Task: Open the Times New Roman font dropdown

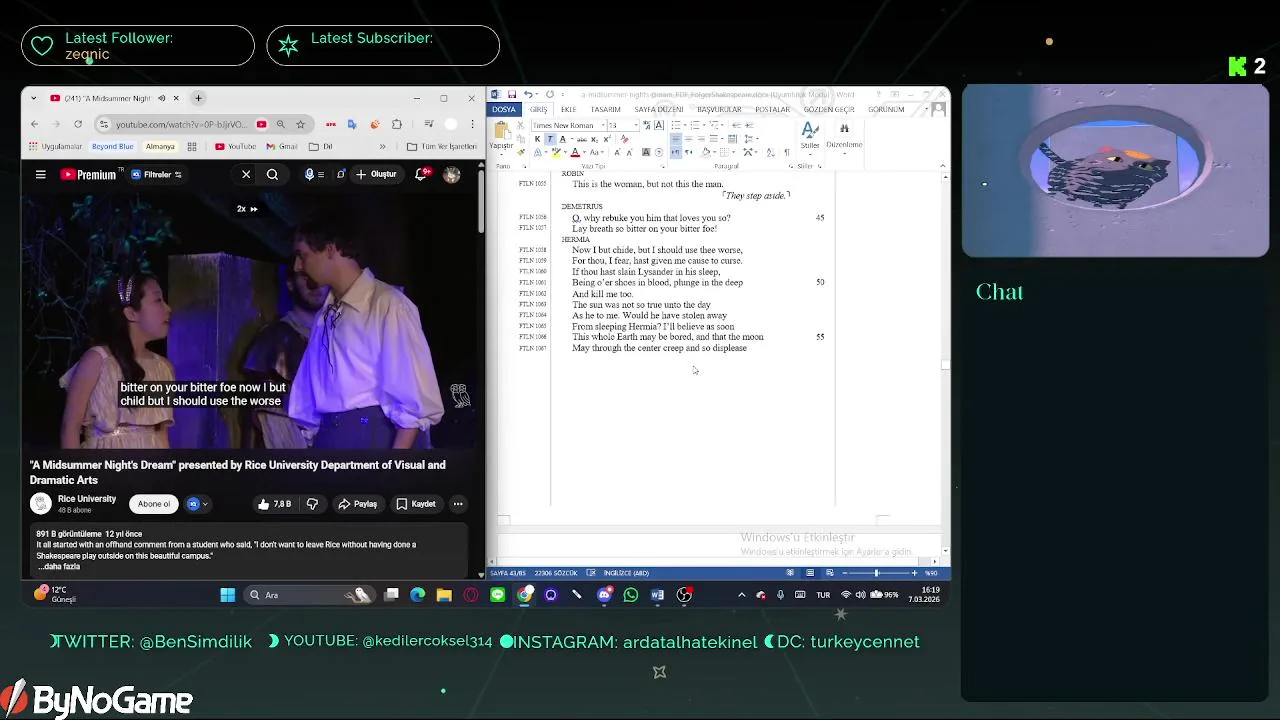Action: click(603, 125)
